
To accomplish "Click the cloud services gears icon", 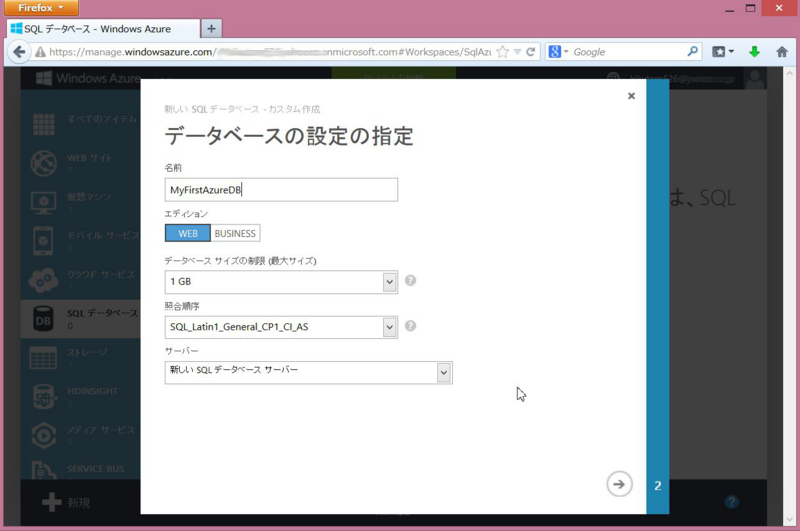I will [x=43, y=280].
